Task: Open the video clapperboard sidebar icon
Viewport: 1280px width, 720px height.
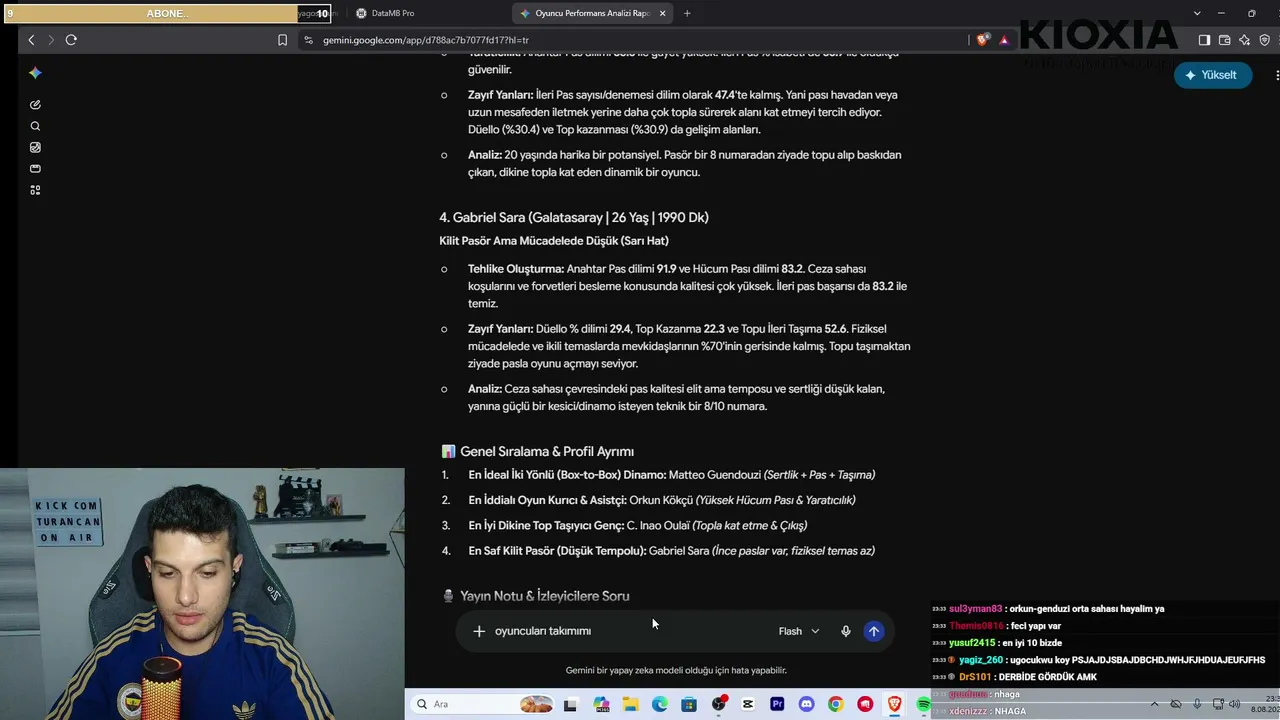Action: (x=35, y=168)
